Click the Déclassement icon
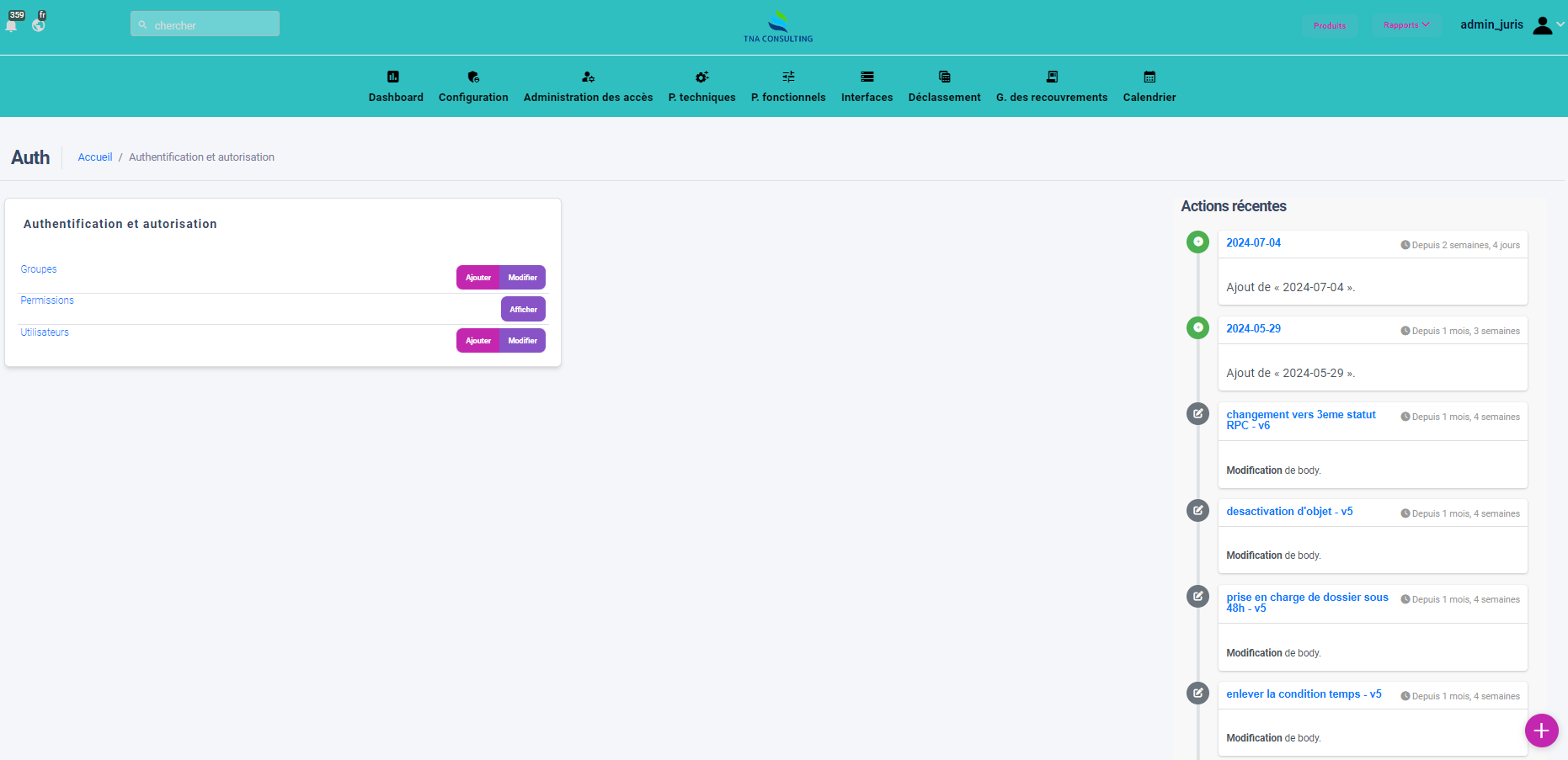1568x760 pixels. (x=944, y=77)
